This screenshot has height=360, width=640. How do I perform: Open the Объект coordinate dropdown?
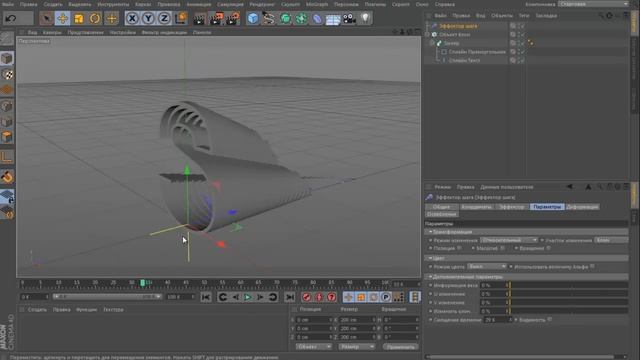click(x=313, y=347)
